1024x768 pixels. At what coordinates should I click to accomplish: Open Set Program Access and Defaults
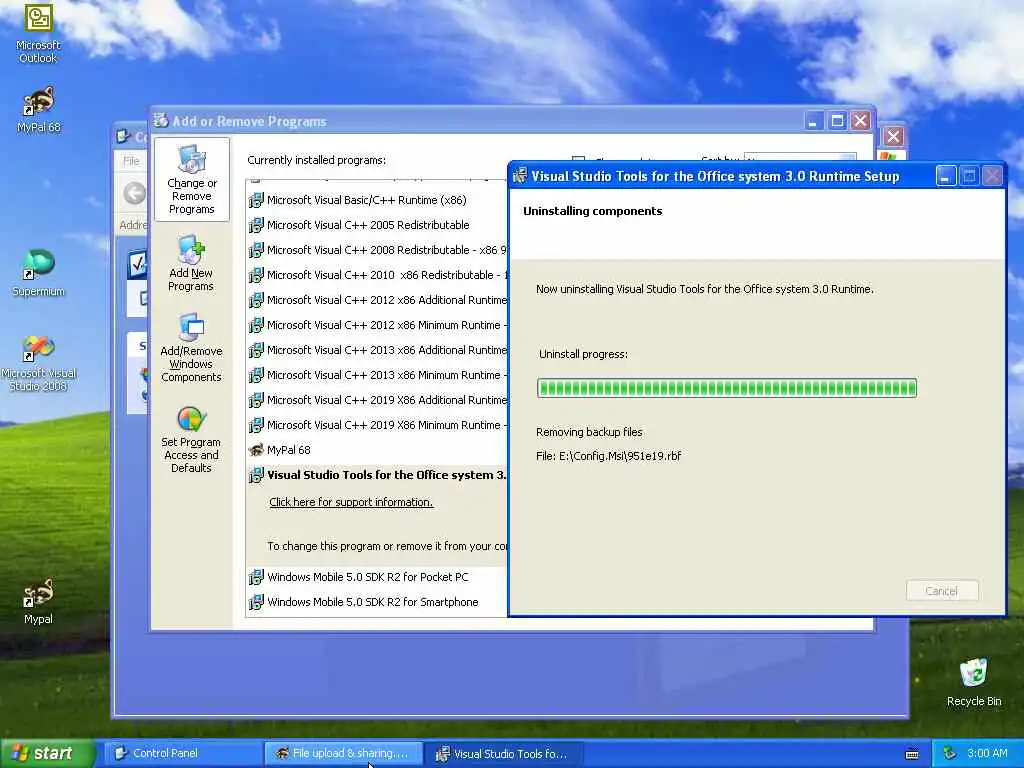coord(191,439)
